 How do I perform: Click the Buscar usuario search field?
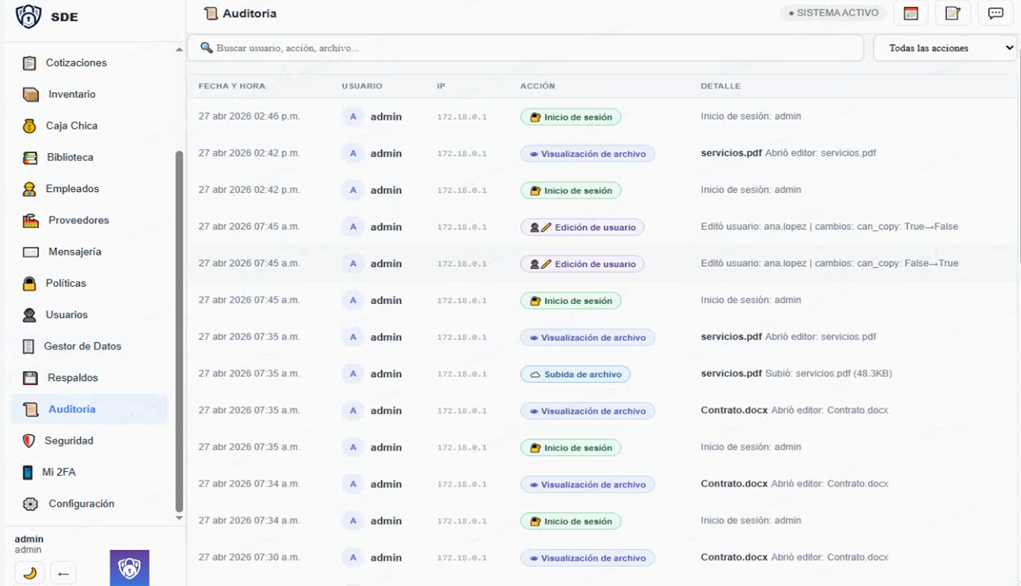(x=525, y=48)
